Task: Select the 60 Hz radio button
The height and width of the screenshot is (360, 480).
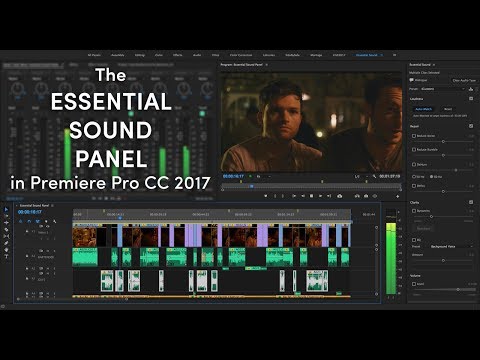Action: coord(431,177)
